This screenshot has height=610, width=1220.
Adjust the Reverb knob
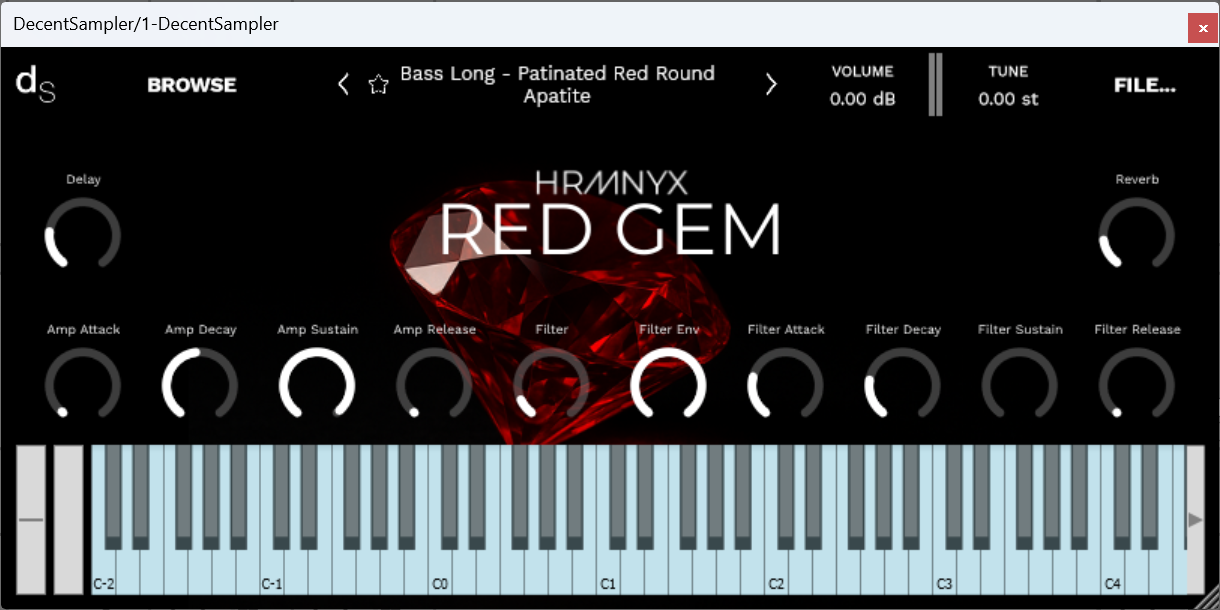1137,236
